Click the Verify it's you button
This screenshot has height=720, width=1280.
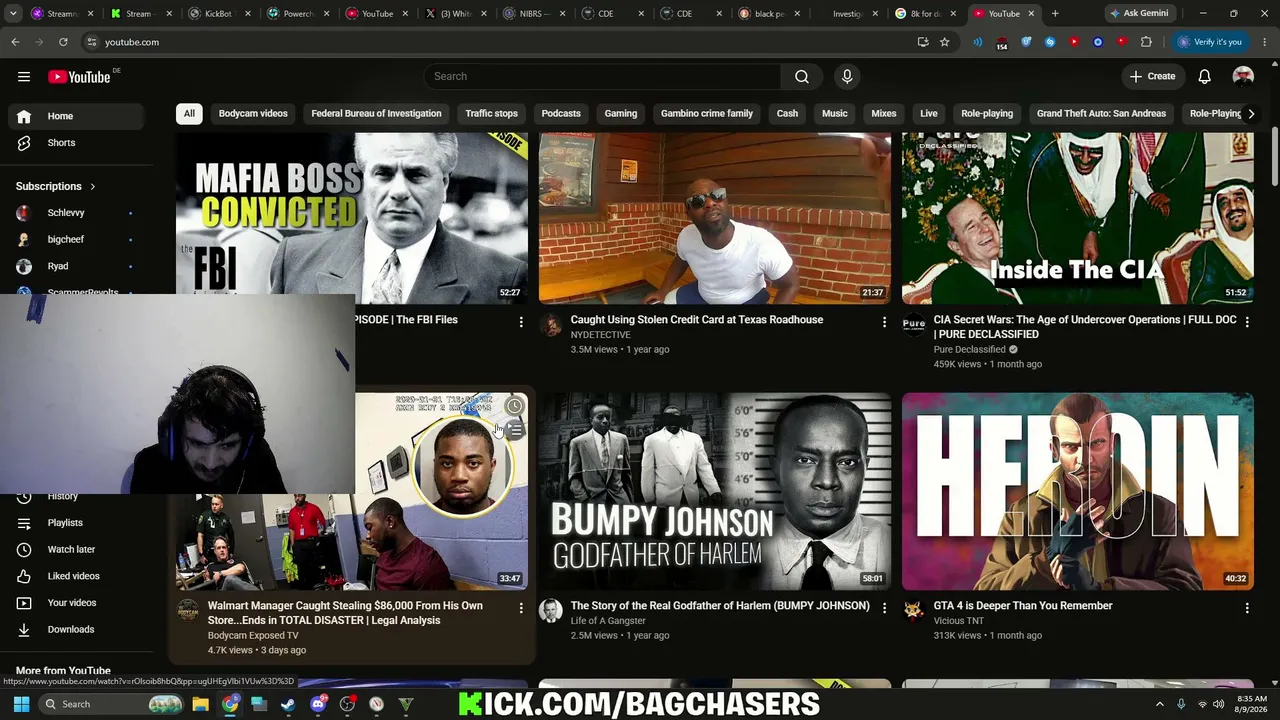(x=1210, y=42)
